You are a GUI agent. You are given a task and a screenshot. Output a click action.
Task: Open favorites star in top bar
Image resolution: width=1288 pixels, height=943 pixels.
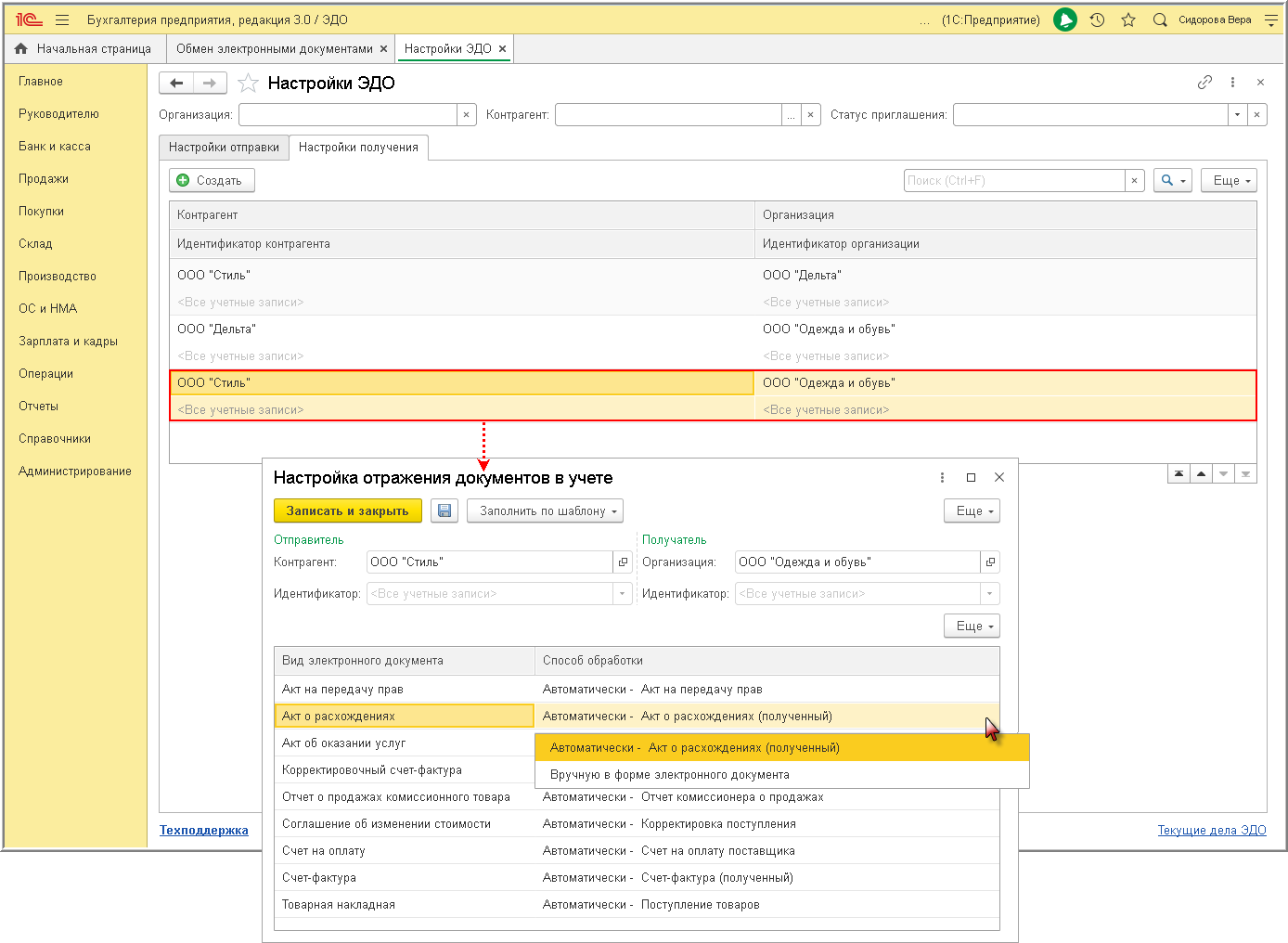point(1128,19)
